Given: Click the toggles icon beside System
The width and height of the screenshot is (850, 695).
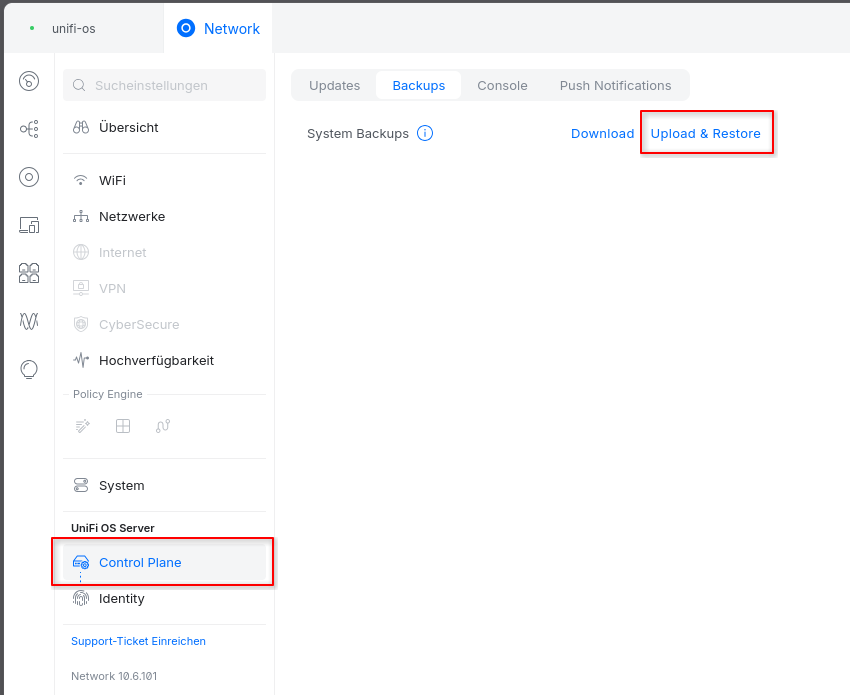Looking at the screenshot, I should pyautogui.click(x=81, y=485).
